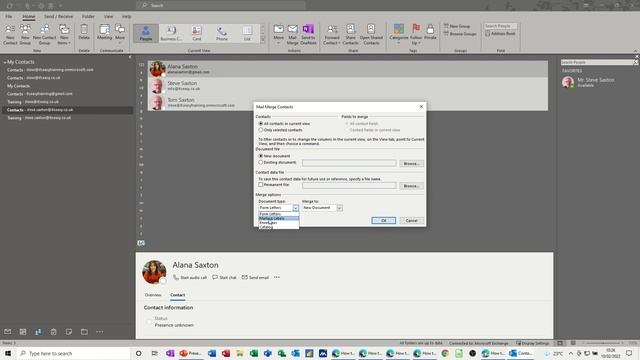Open the Document type dropdown arrow
The height and width of the screenshot is (360, 640).
pos(296,208)
